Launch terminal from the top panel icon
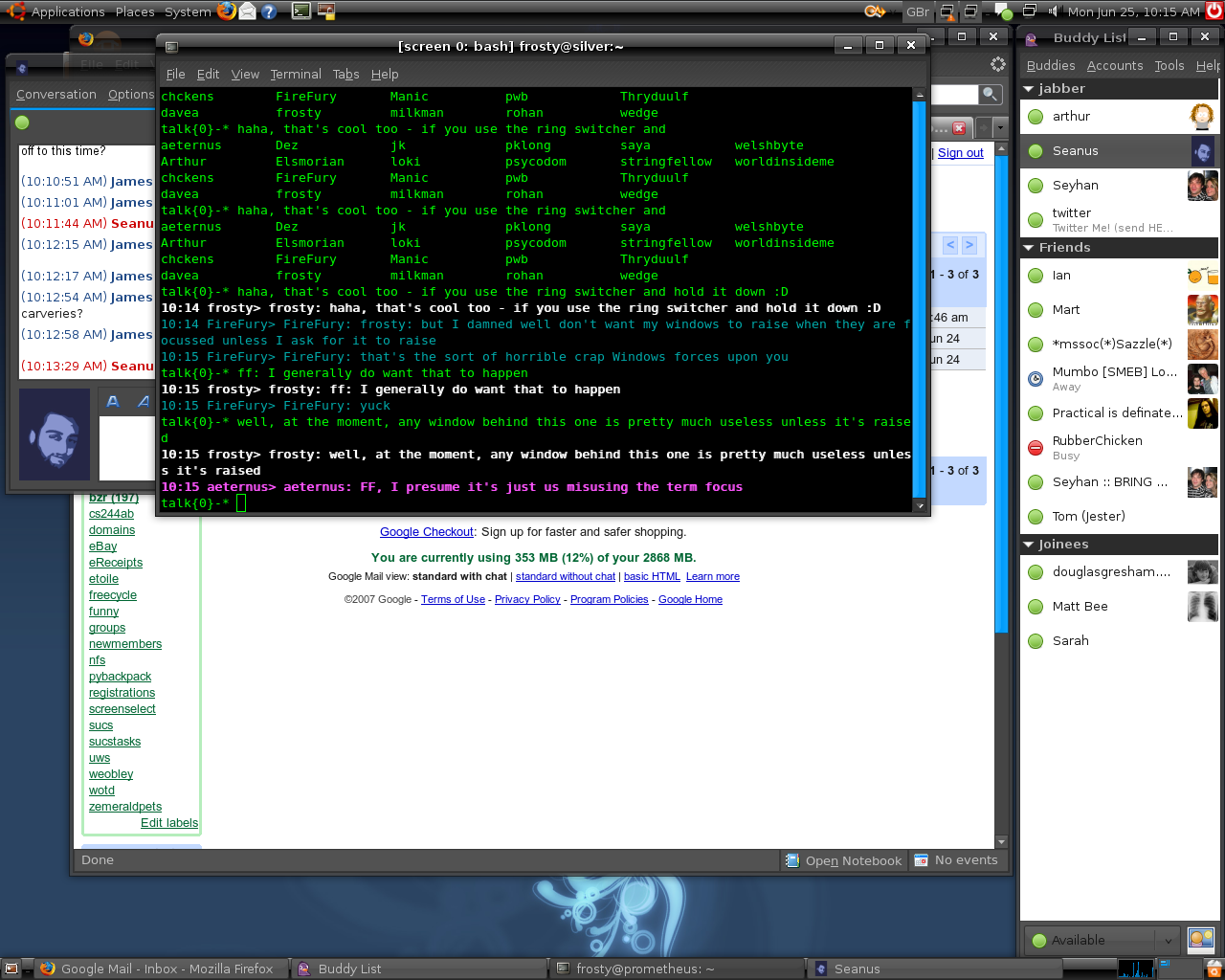 pos(301,11)
